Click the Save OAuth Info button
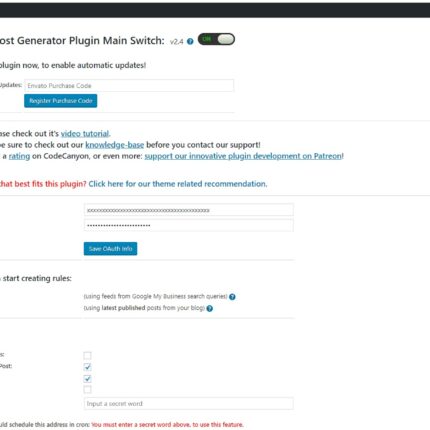This screenshot has width=430, height=430. click(110, 249)
